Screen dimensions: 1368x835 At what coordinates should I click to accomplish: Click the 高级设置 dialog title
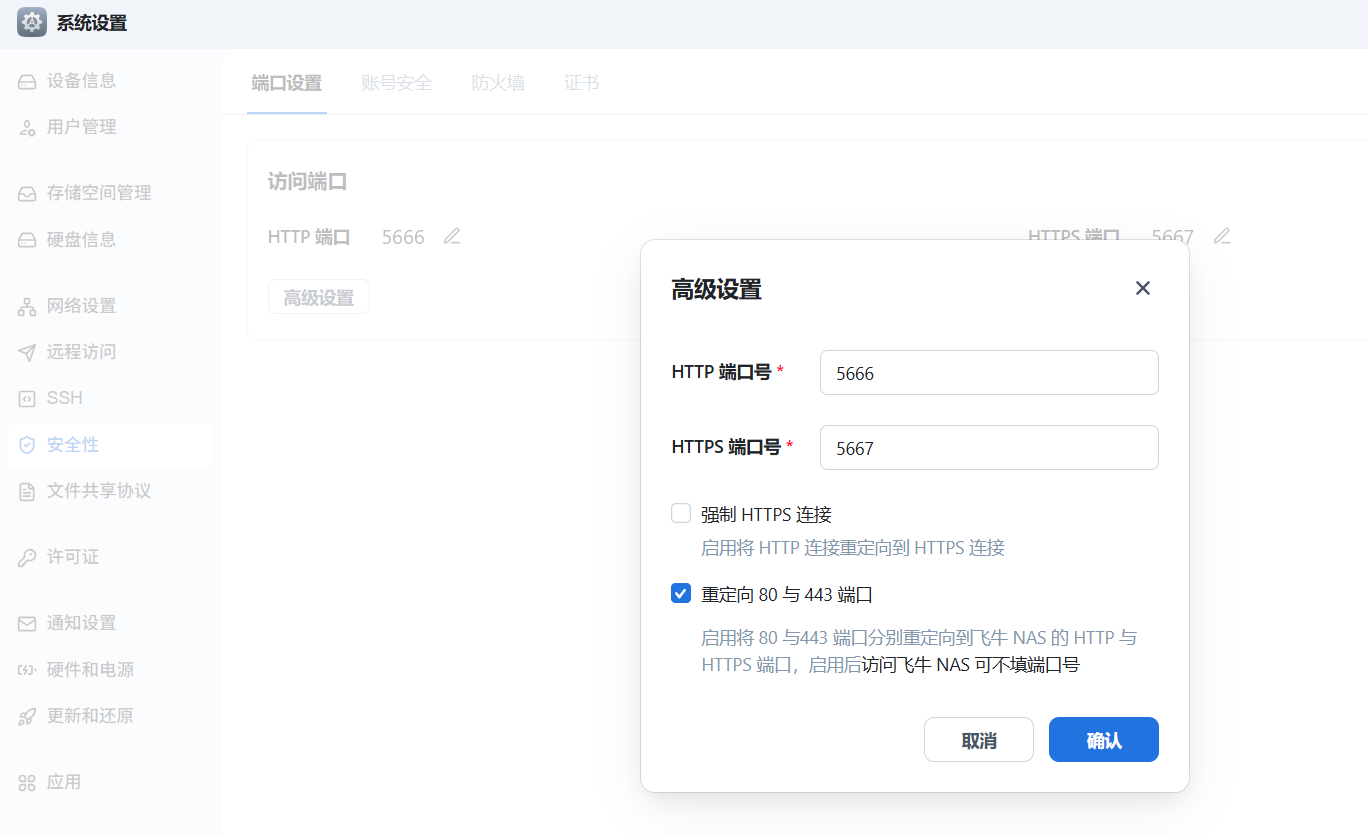point(716,290)
